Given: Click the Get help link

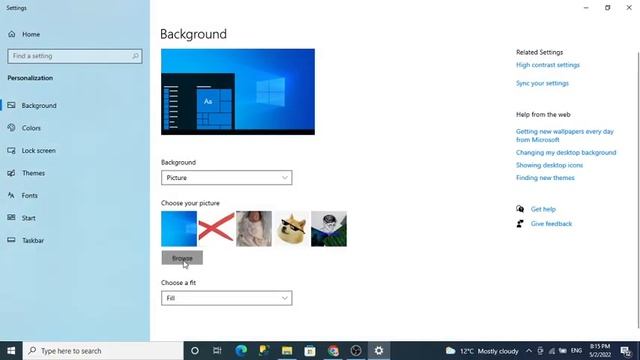Looking at the screenshot, I should click(x=543, y=209).
